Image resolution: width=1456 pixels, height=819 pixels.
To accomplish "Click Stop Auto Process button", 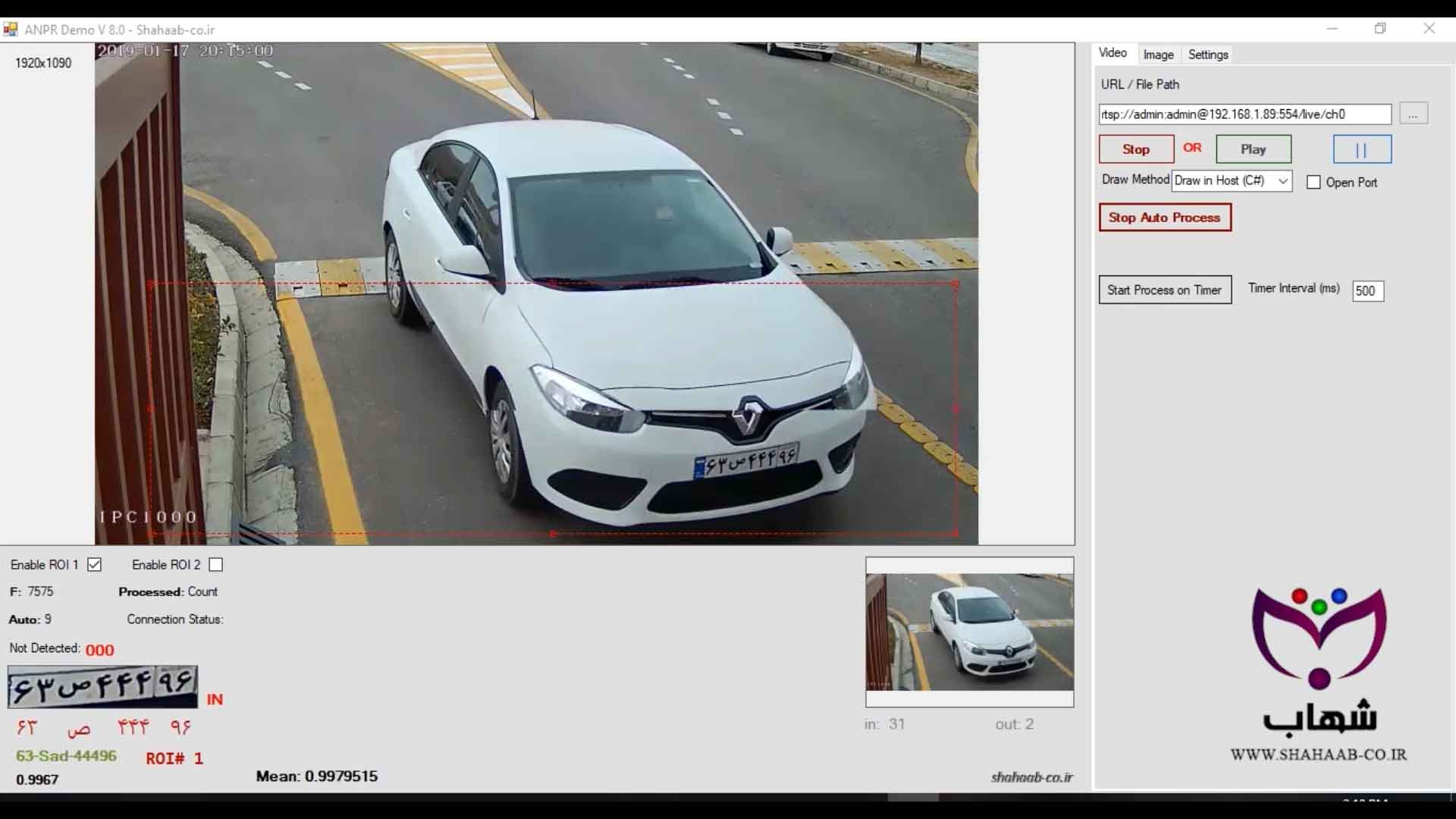I will pyautogui.click(x=1165, y=218).
